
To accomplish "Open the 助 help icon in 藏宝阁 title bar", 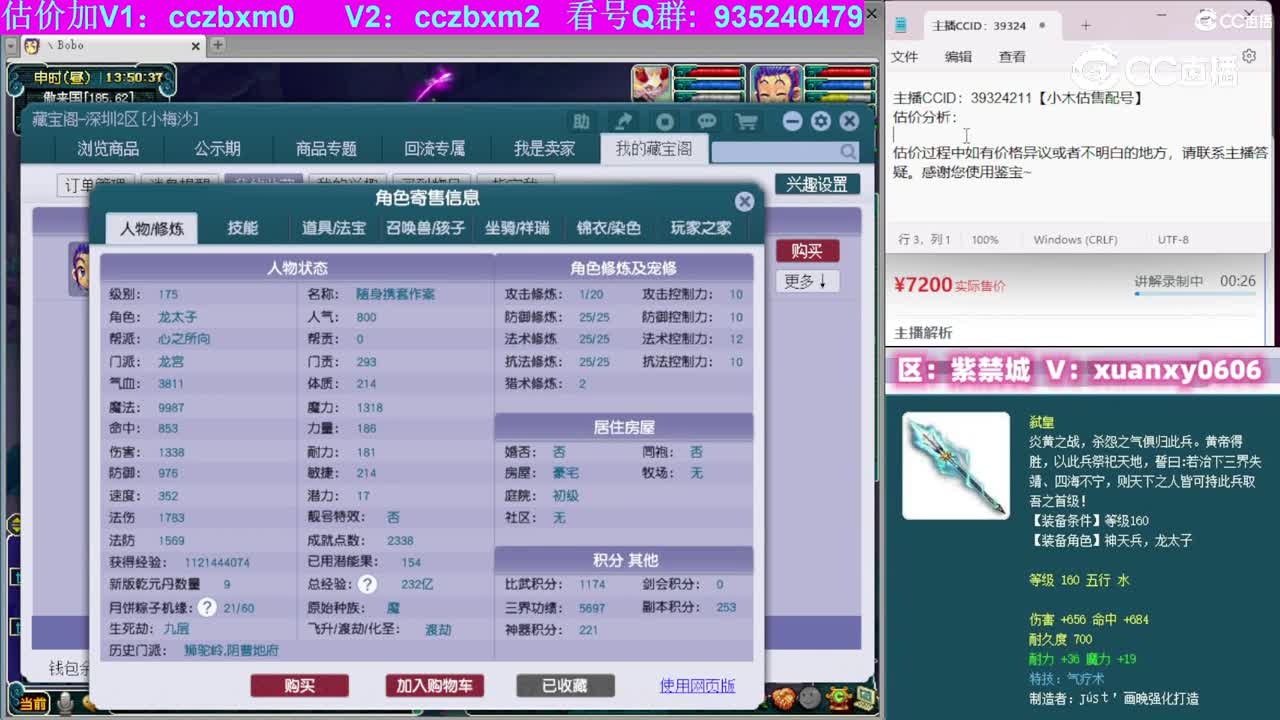I will click(x=581, y=122).
